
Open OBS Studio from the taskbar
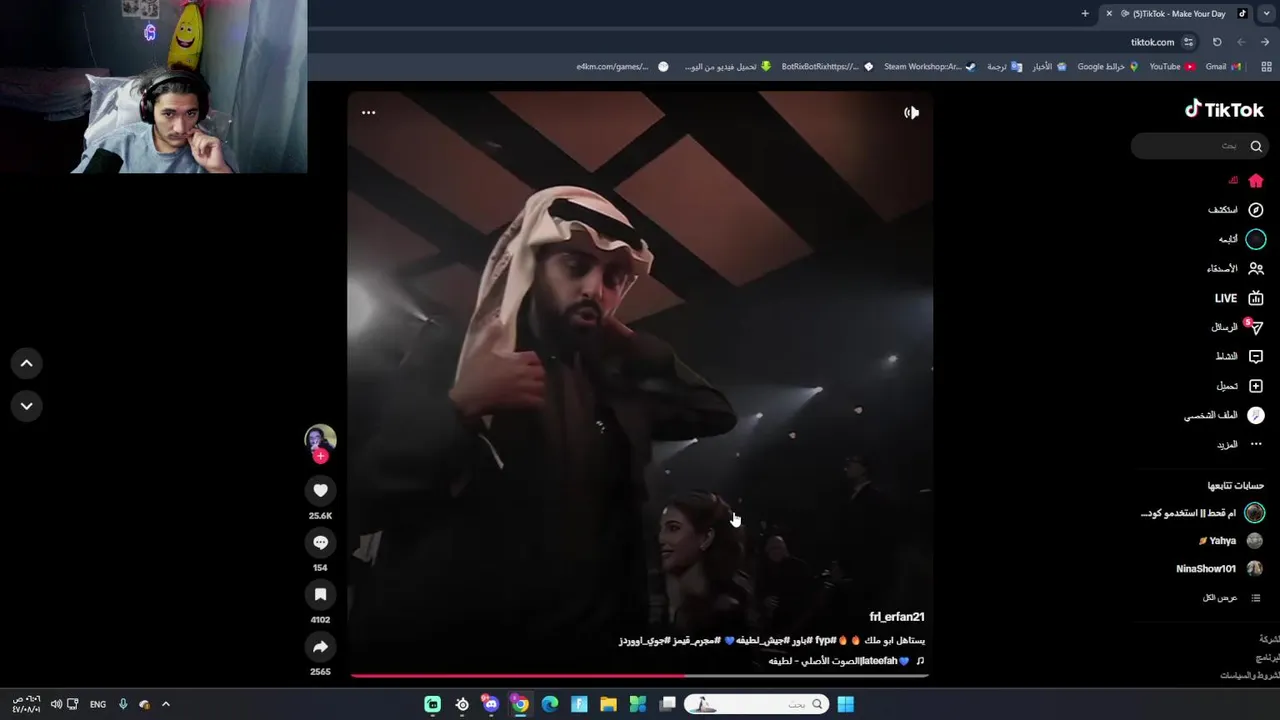pos(462,705)
